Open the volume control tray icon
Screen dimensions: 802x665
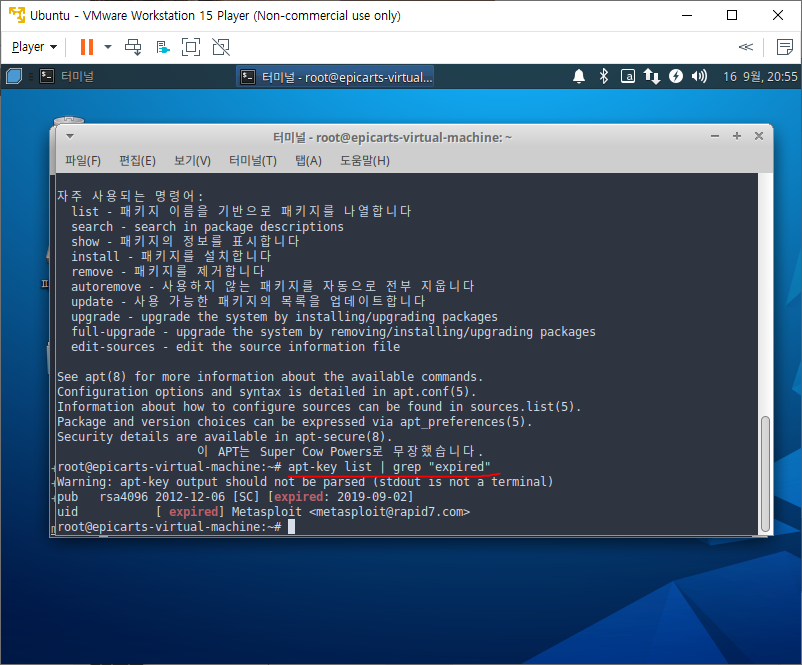click(699, 77)
